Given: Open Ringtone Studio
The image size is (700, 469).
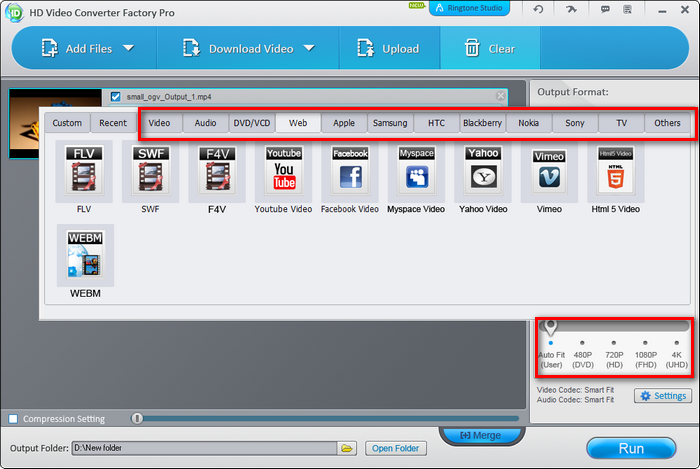Looking at the screenshot, I should coord(469,8).
